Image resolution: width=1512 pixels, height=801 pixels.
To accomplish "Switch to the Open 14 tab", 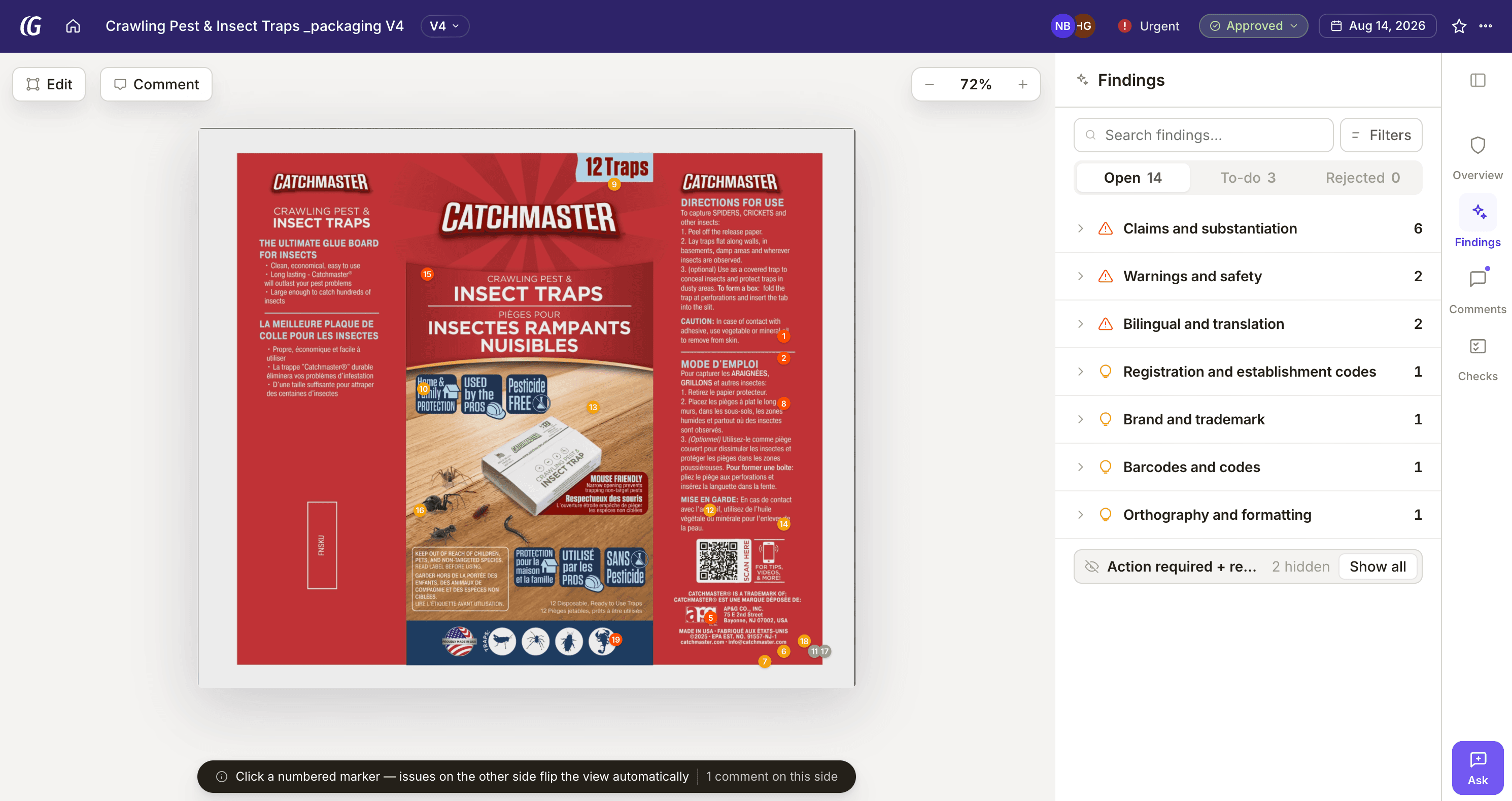I will coord(1133,177).
